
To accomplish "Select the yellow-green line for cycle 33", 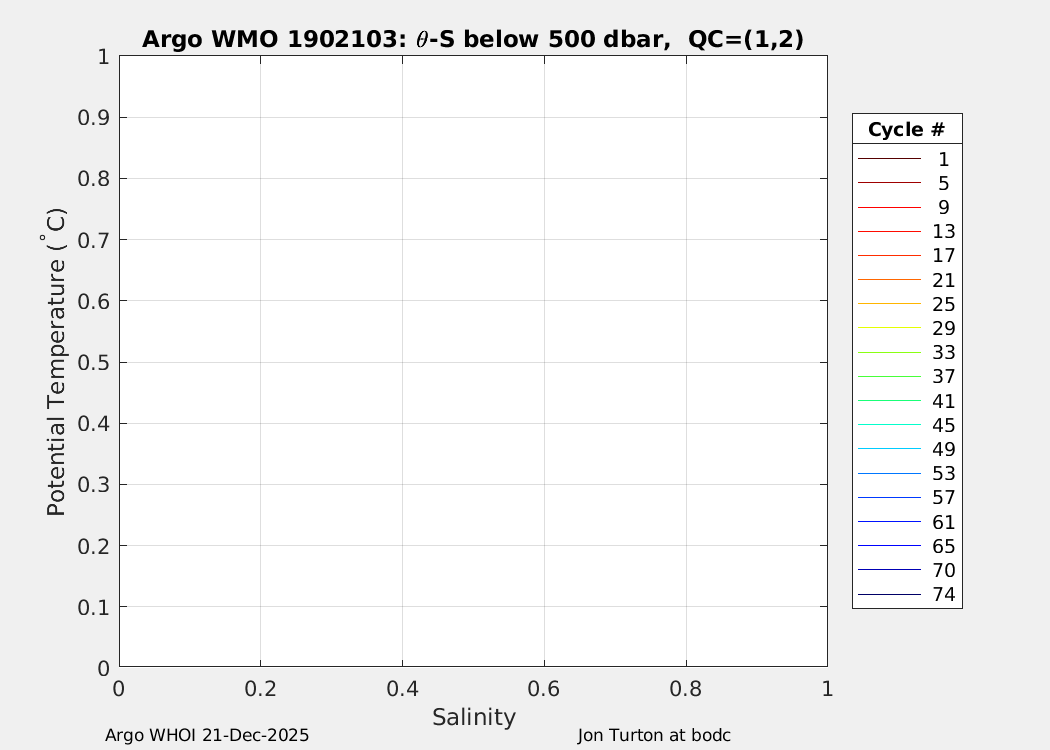I will point(888,353).
